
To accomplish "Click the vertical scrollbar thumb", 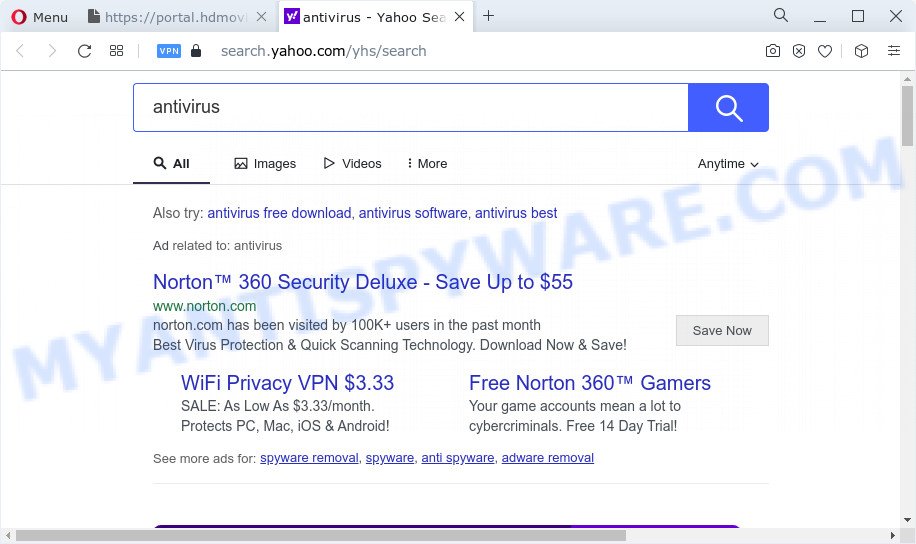I will (x=907, y=116).
